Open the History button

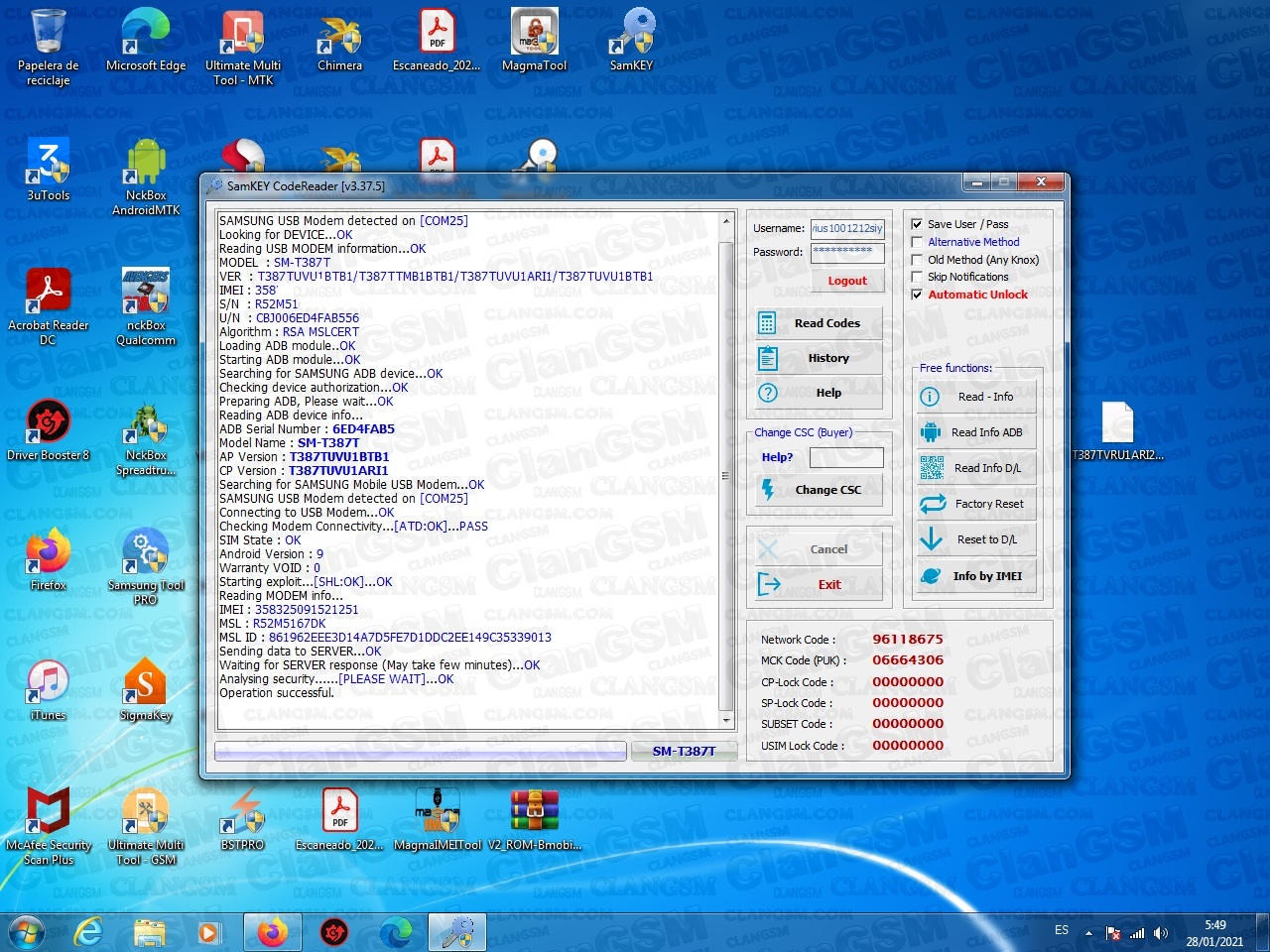click(820, 358)
